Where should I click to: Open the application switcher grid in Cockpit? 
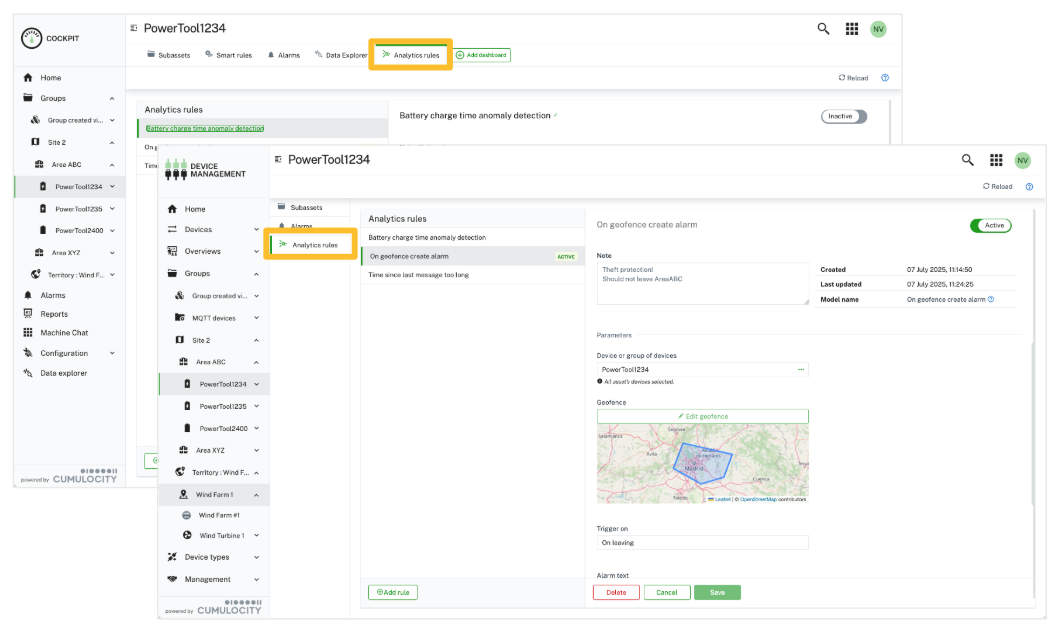click(852, 29)
